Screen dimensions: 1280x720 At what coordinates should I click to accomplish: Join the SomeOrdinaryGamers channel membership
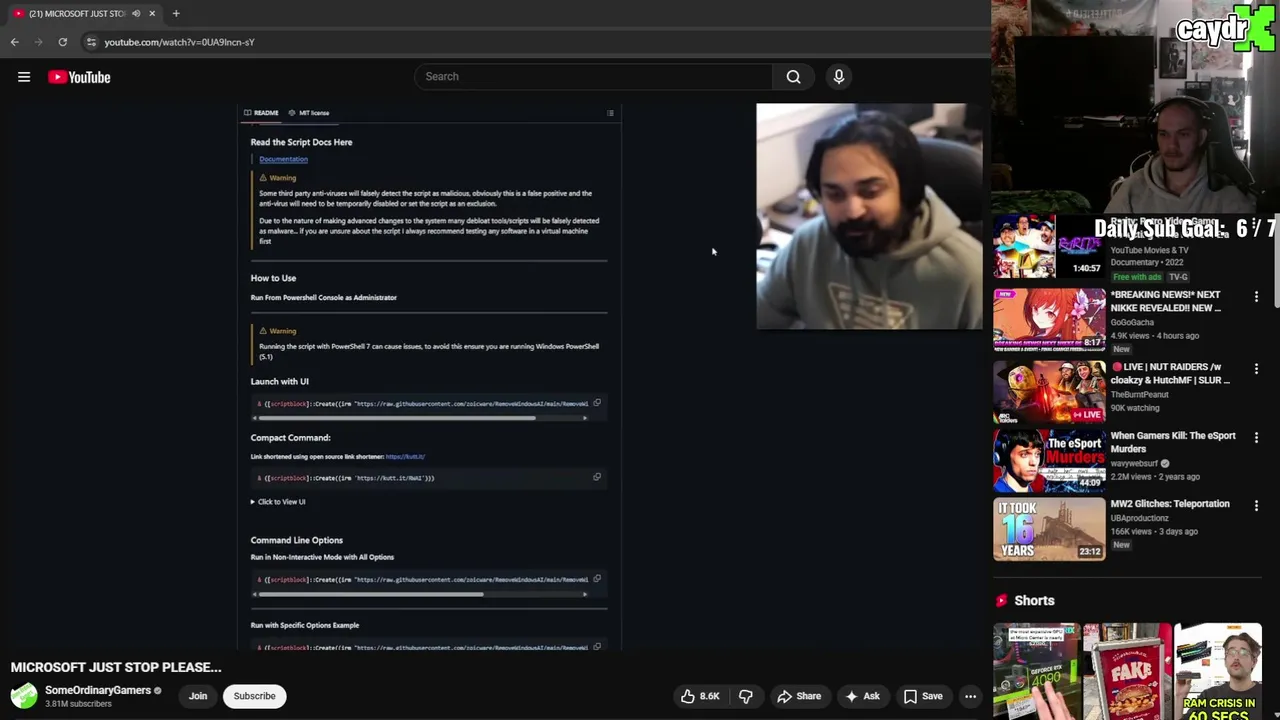[x=198, y=696]
